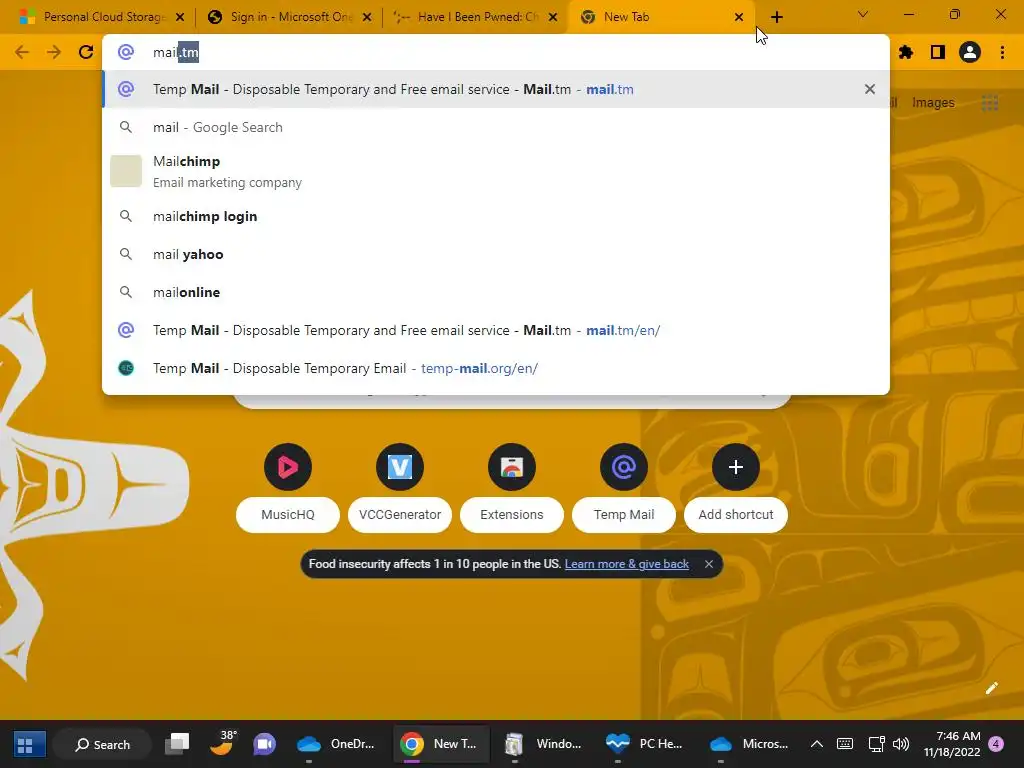The height and width of the screenshot is (768, 1024).
Task: Close the Personal Cloud Storage tab
Action: (x=180, y=17)
